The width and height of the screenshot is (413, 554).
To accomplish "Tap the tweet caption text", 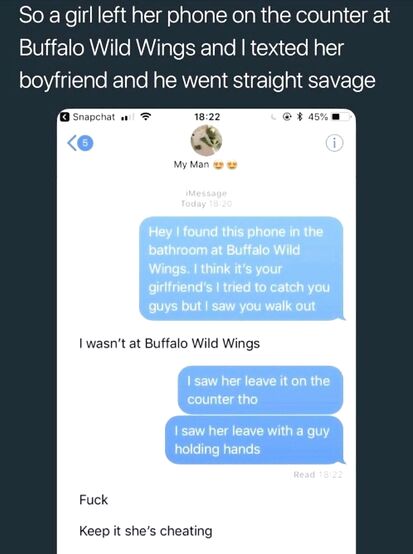I will click(x=205, y=48).
